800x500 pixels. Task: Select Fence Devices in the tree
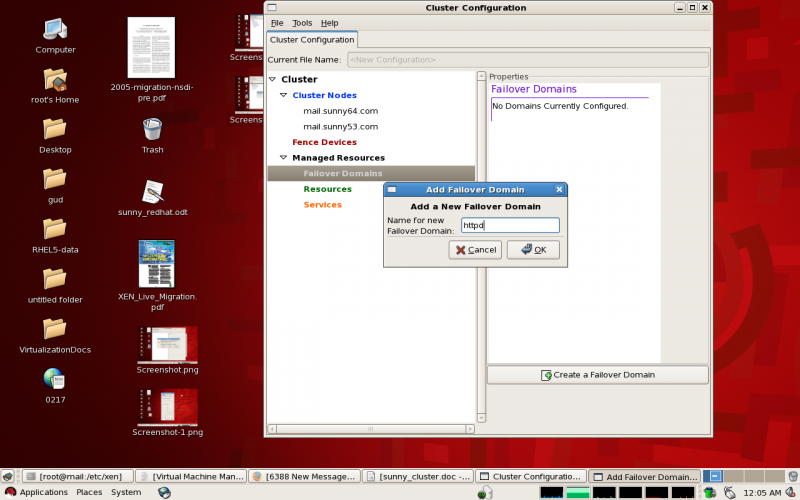pos(324,142)
